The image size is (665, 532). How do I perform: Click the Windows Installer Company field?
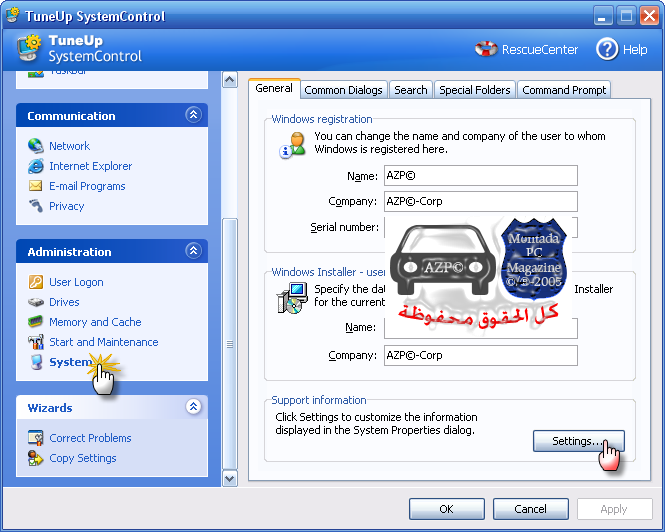click(481, 355)
